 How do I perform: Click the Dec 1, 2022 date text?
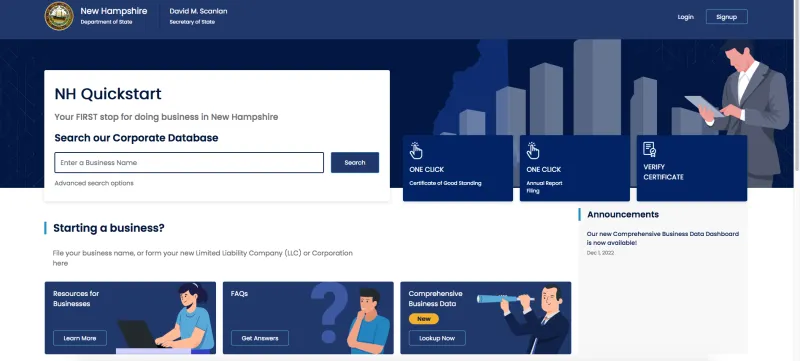coord(600,253)
